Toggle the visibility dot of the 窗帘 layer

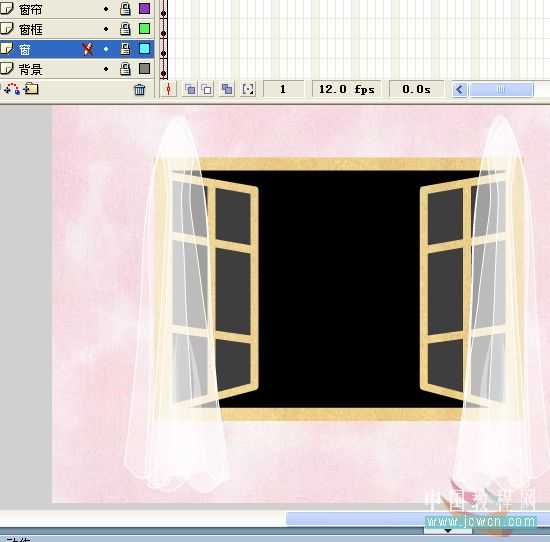106,9
